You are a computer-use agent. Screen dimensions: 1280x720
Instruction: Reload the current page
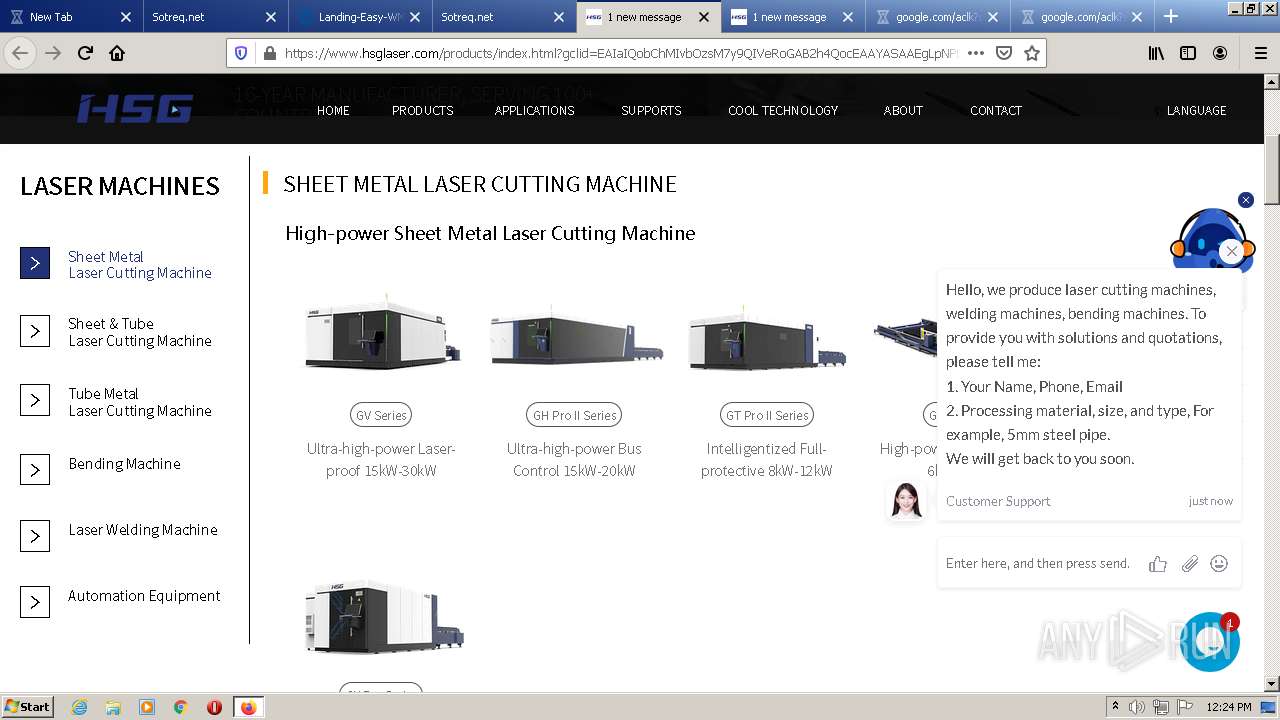[x=85, y=53]
